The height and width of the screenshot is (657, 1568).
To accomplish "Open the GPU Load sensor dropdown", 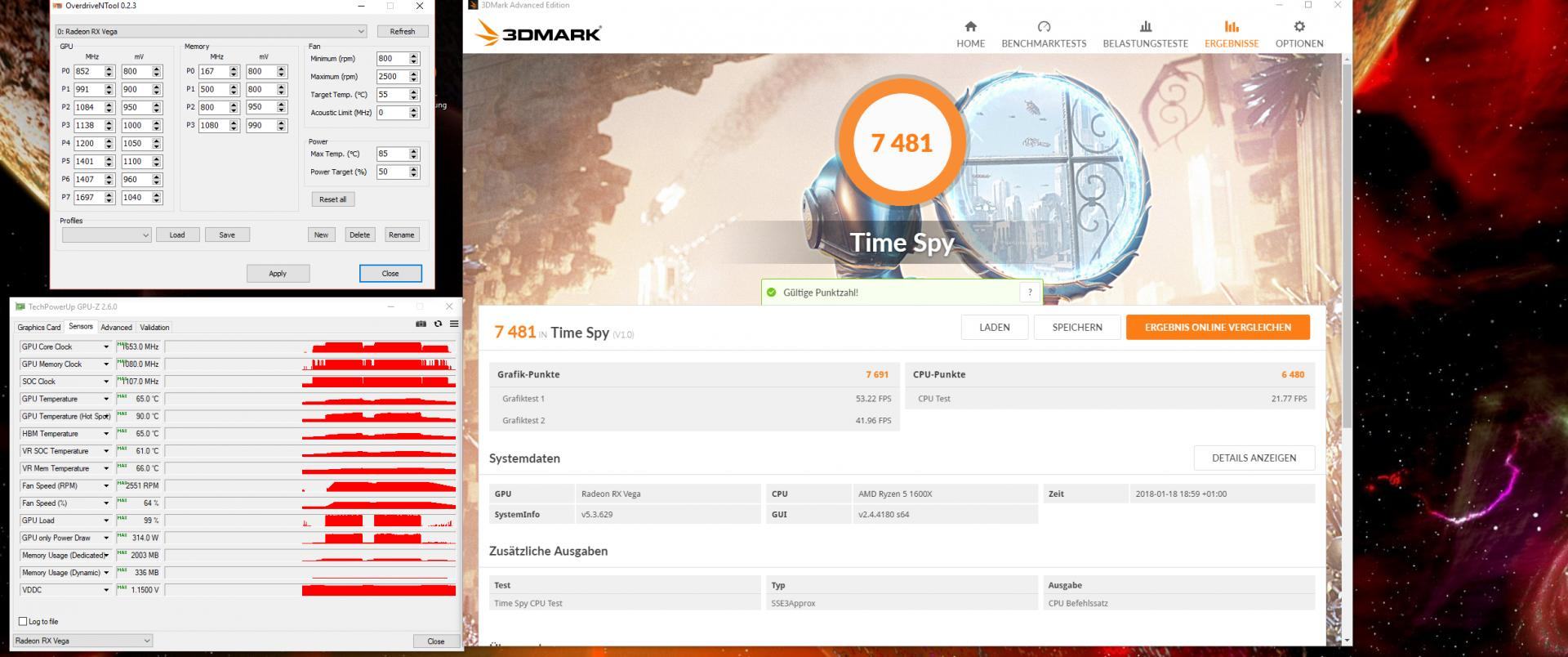I will coord(105,521).
